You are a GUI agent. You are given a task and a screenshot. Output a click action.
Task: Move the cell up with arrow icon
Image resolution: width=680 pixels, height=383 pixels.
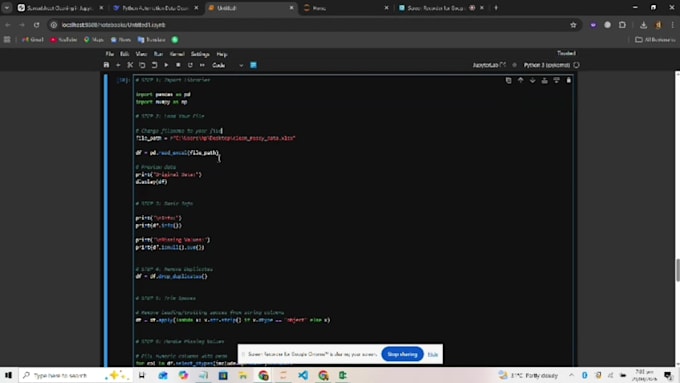pos(520,80)
